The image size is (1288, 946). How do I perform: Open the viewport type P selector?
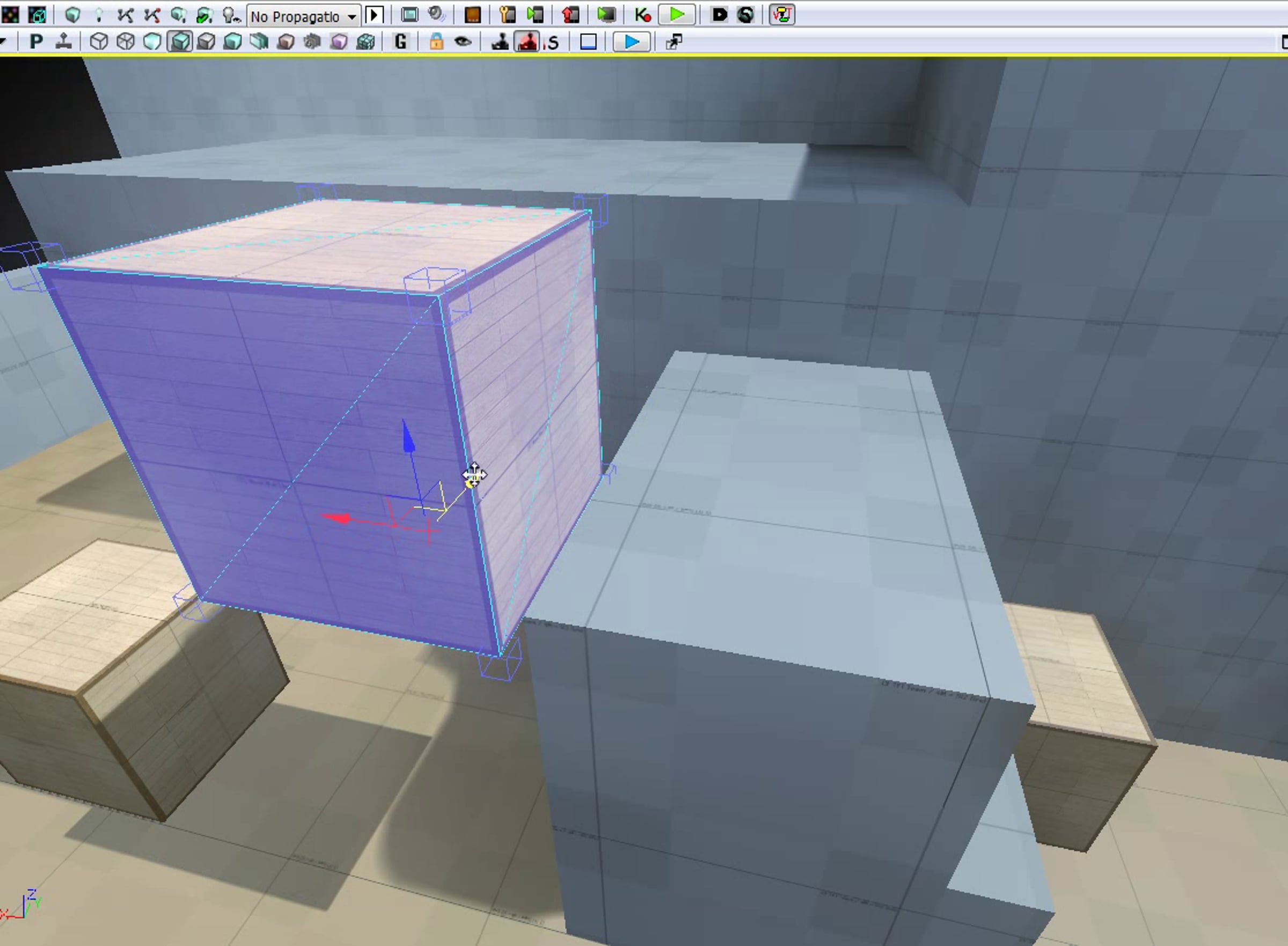(35, 42)
